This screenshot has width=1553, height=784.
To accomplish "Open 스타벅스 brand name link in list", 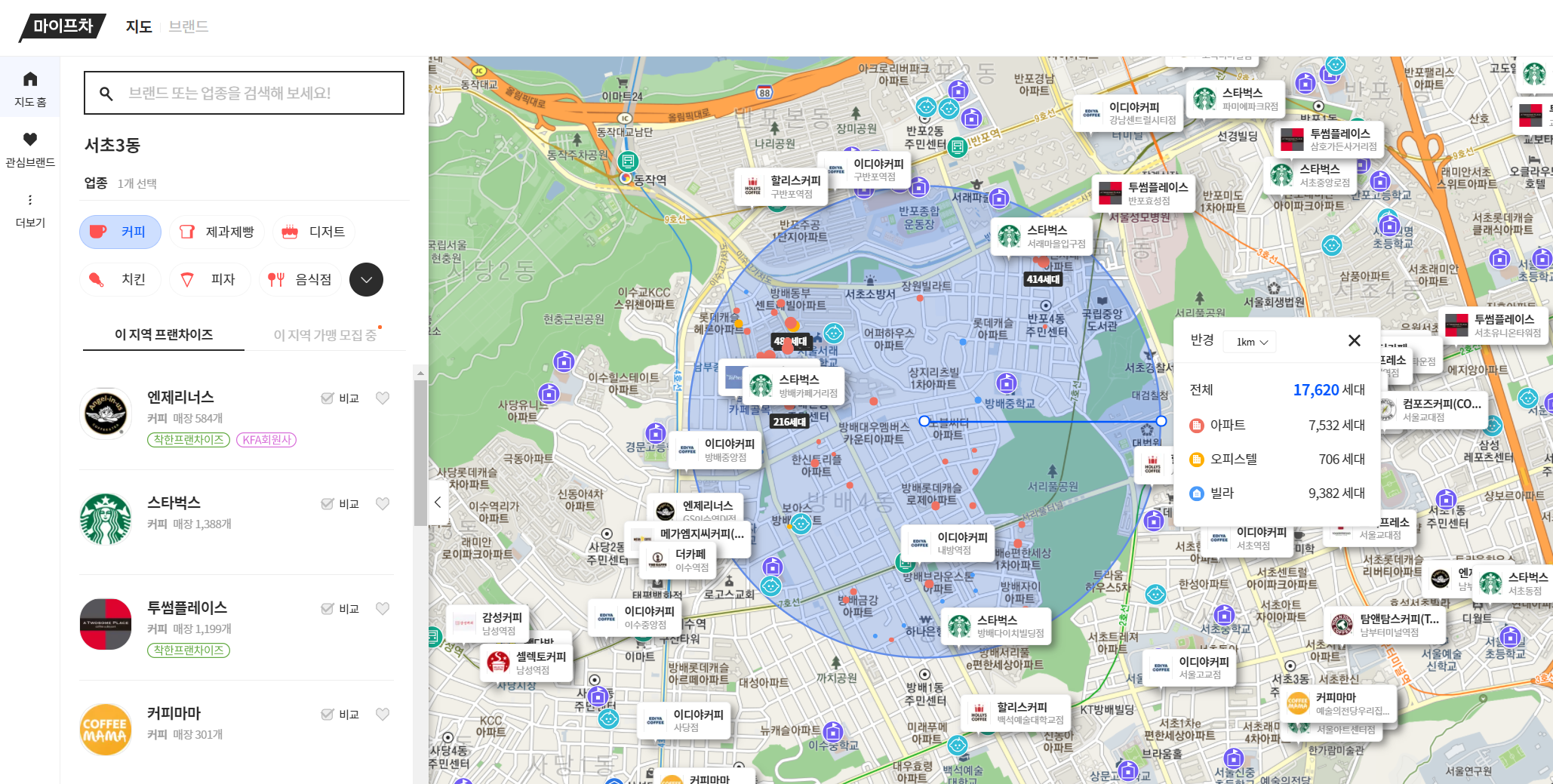I will point(174,503).
